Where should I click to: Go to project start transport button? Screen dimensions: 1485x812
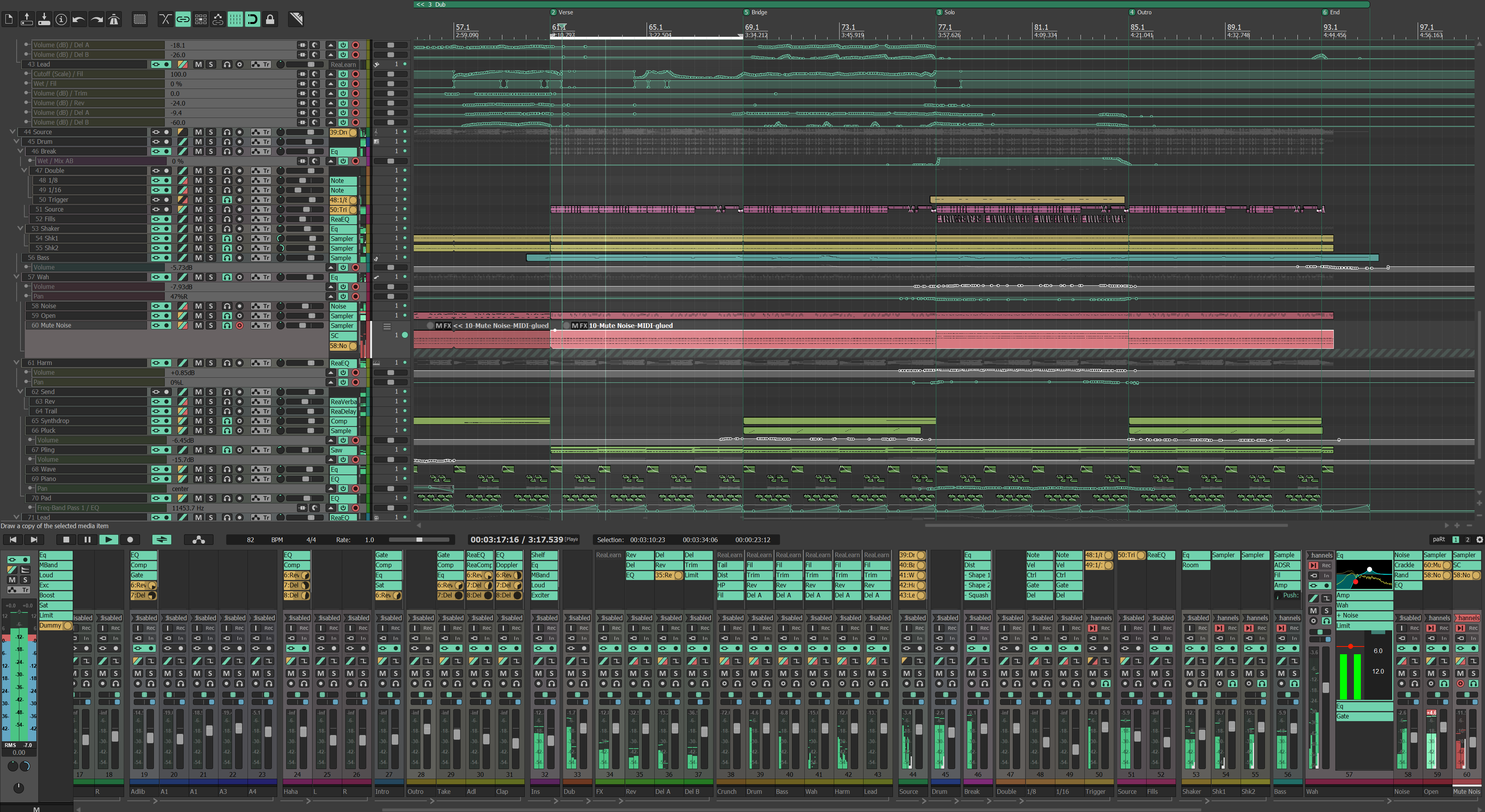[x=13, y=539]
